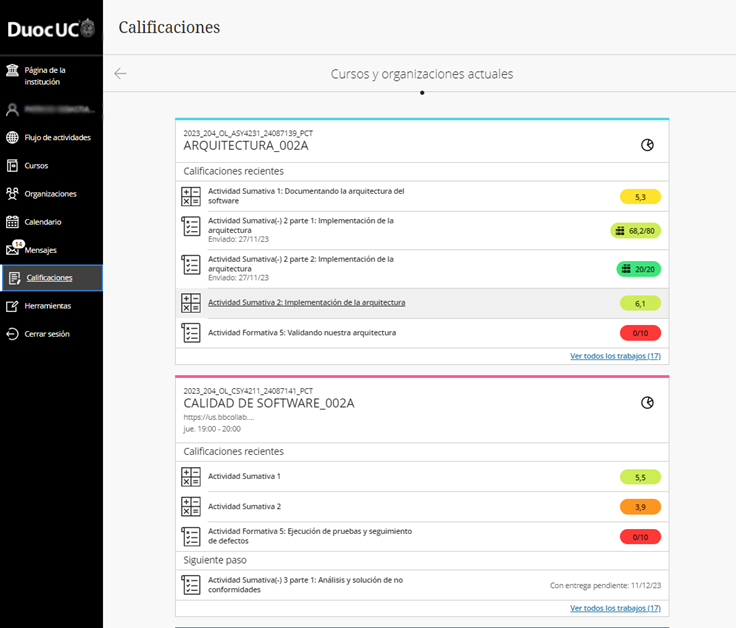736x628 pixels.
Task: Open Actividad Sumativa 1: Documentando la arquitectura
Action: pyautogui.click(x=306, y=196)
